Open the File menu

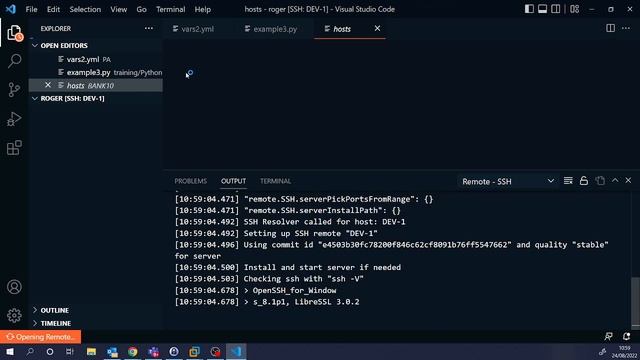[x=31, y=9]
